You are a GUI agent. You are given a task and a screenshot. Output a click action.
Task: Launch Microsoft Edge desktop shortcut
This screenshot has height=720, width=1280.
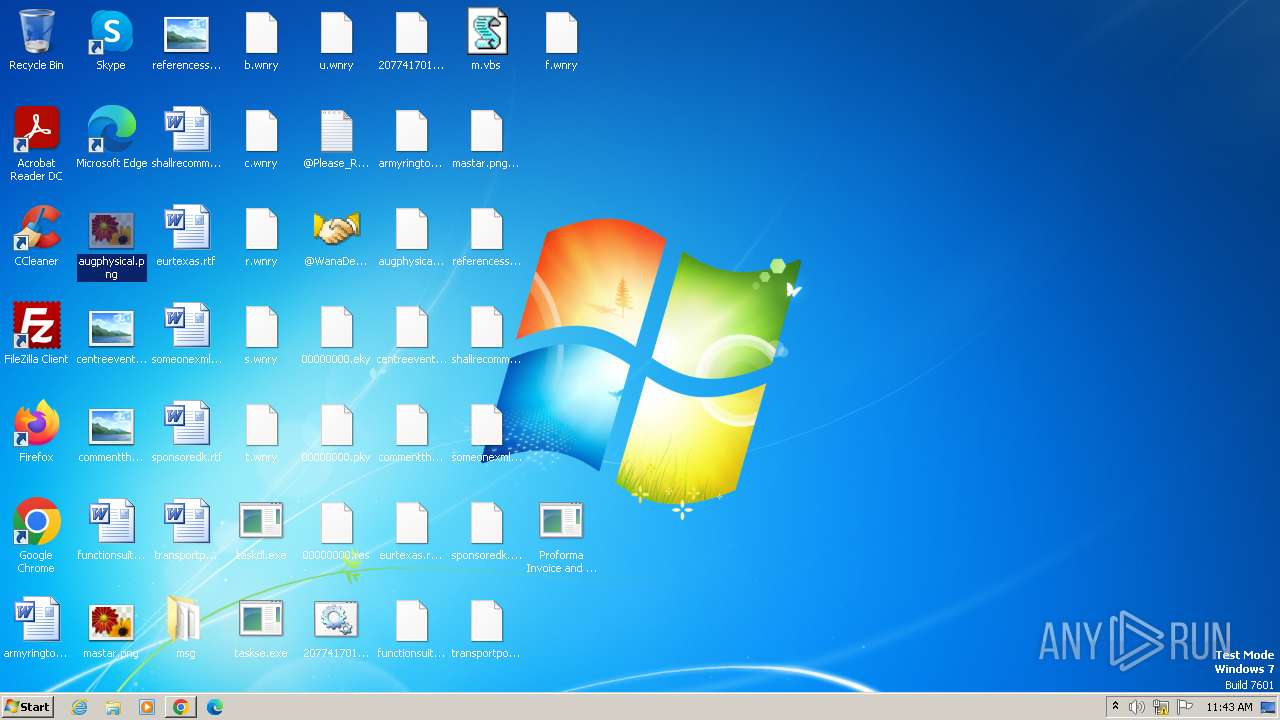[111, 139]
